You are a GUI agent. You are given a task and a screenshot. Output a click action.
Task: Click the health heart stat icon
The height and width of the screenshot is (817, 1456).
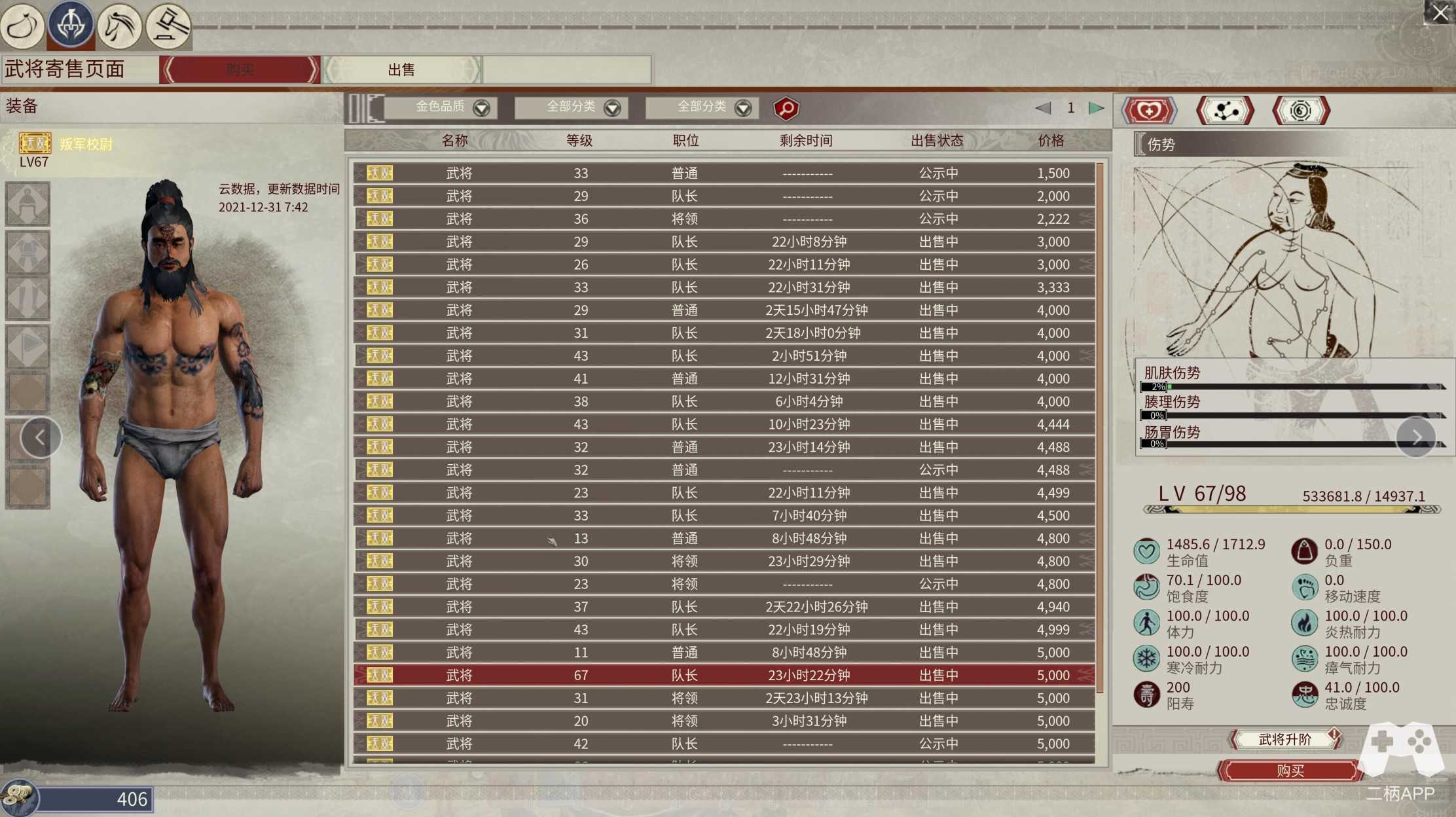(1146, 551)
